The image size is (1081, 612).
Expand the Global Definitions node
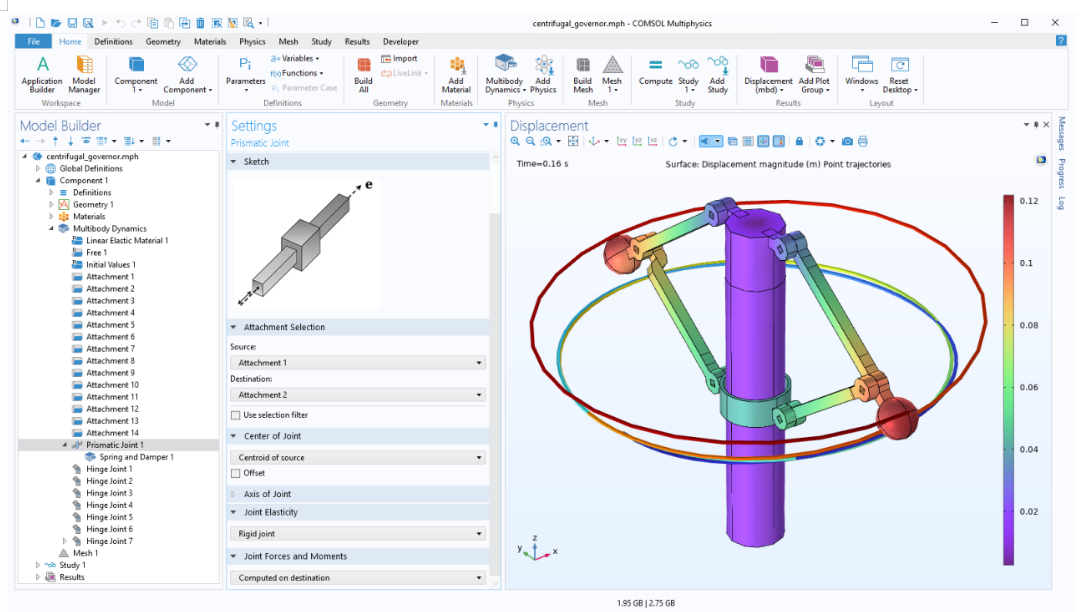click(x=38, y=169)
